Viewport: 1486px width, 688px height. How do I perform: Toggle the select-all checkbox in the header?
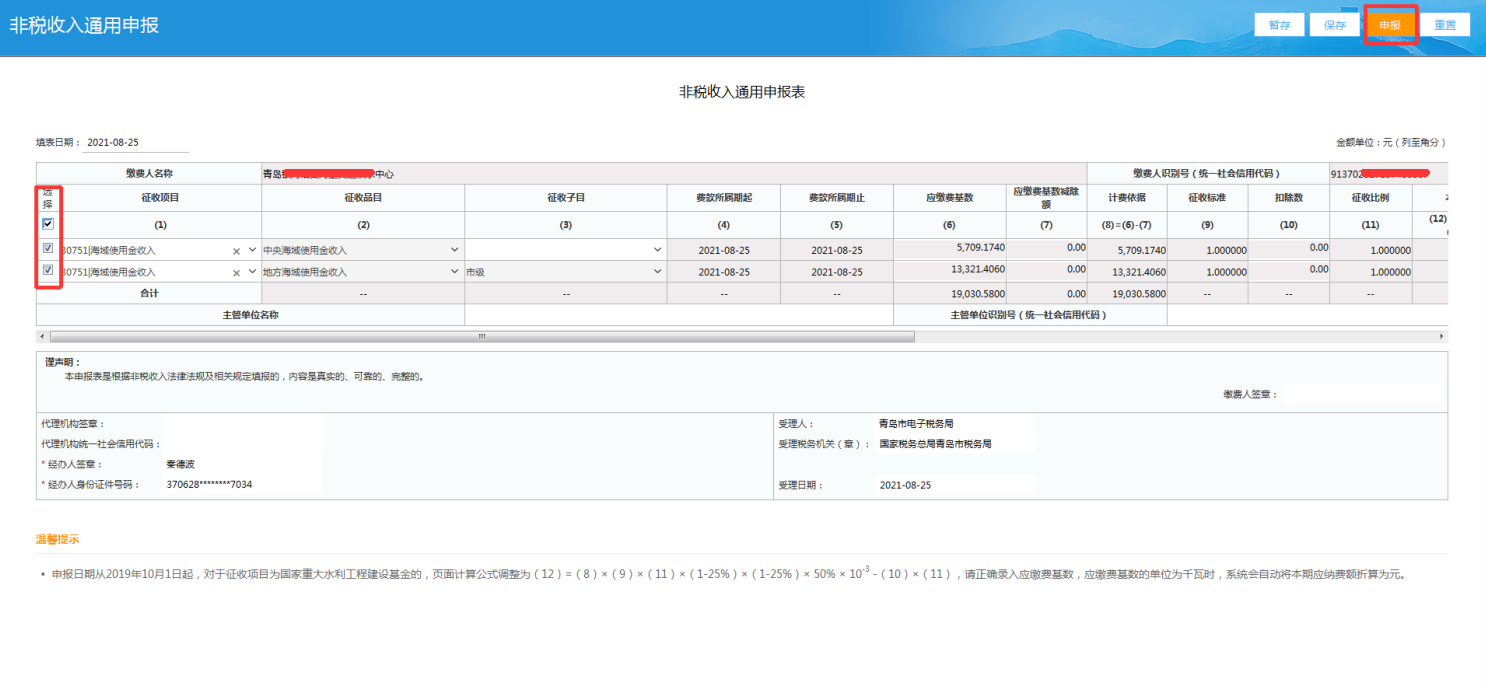[x=48, y=224]
